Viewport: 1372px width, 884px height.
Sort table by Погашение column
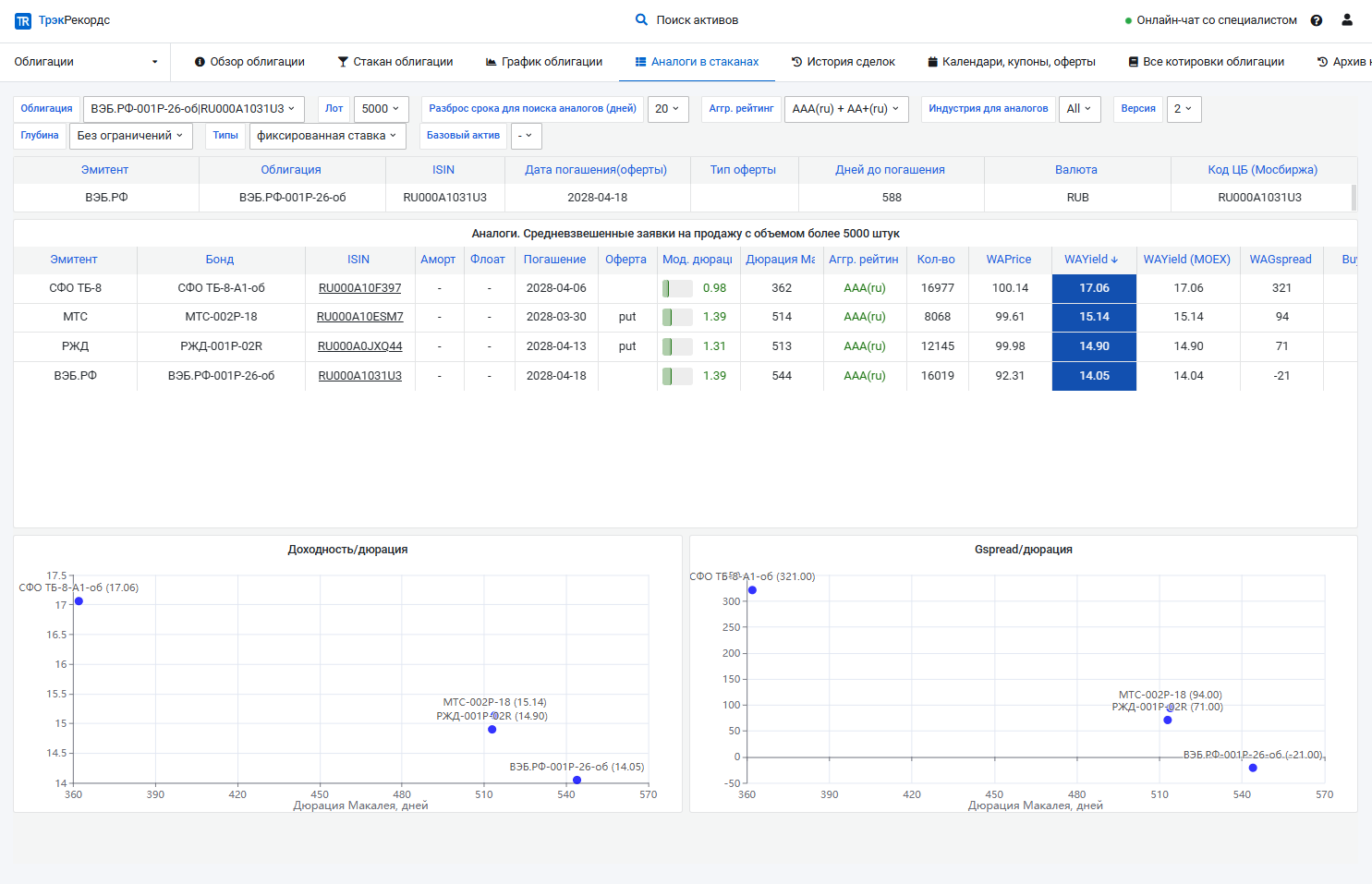554,260
